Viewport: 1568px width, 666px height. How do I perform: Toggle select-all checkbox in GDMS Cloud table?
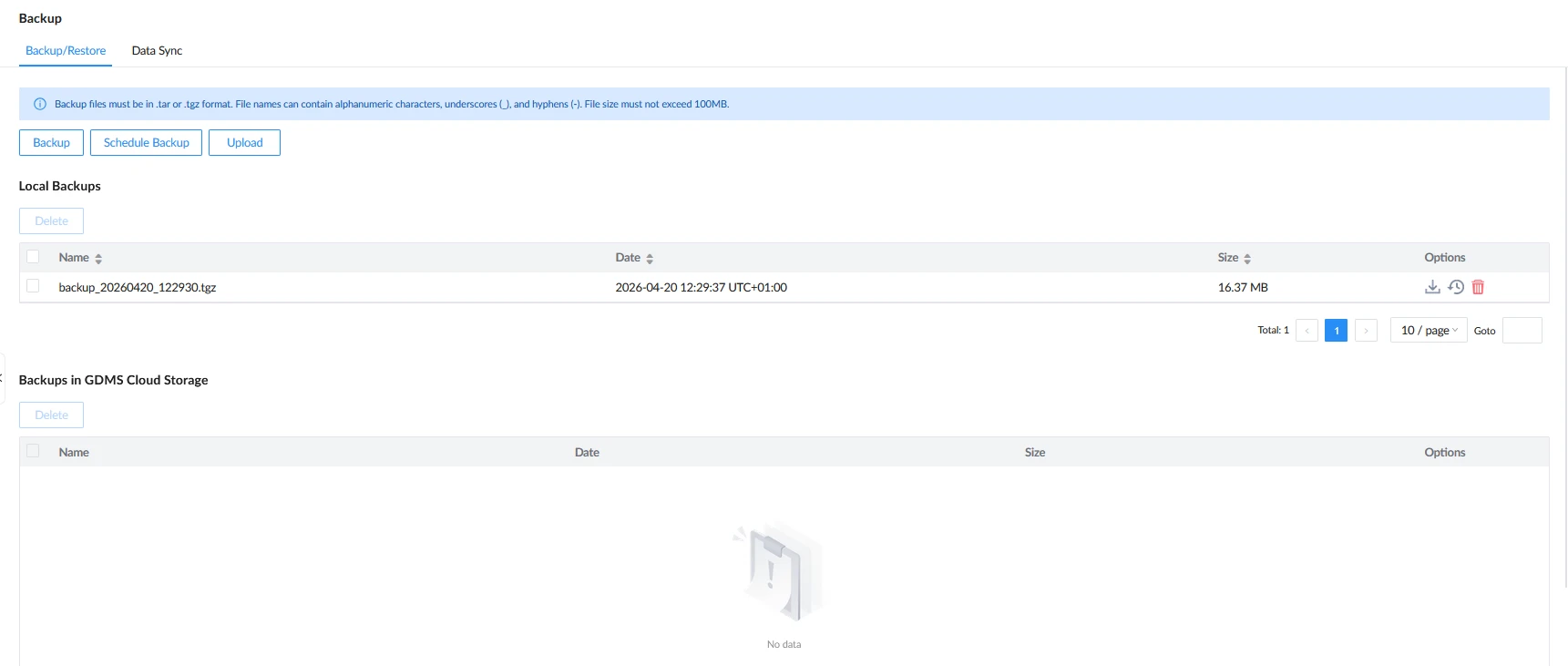pyautogui.click(x=33, y=451)
